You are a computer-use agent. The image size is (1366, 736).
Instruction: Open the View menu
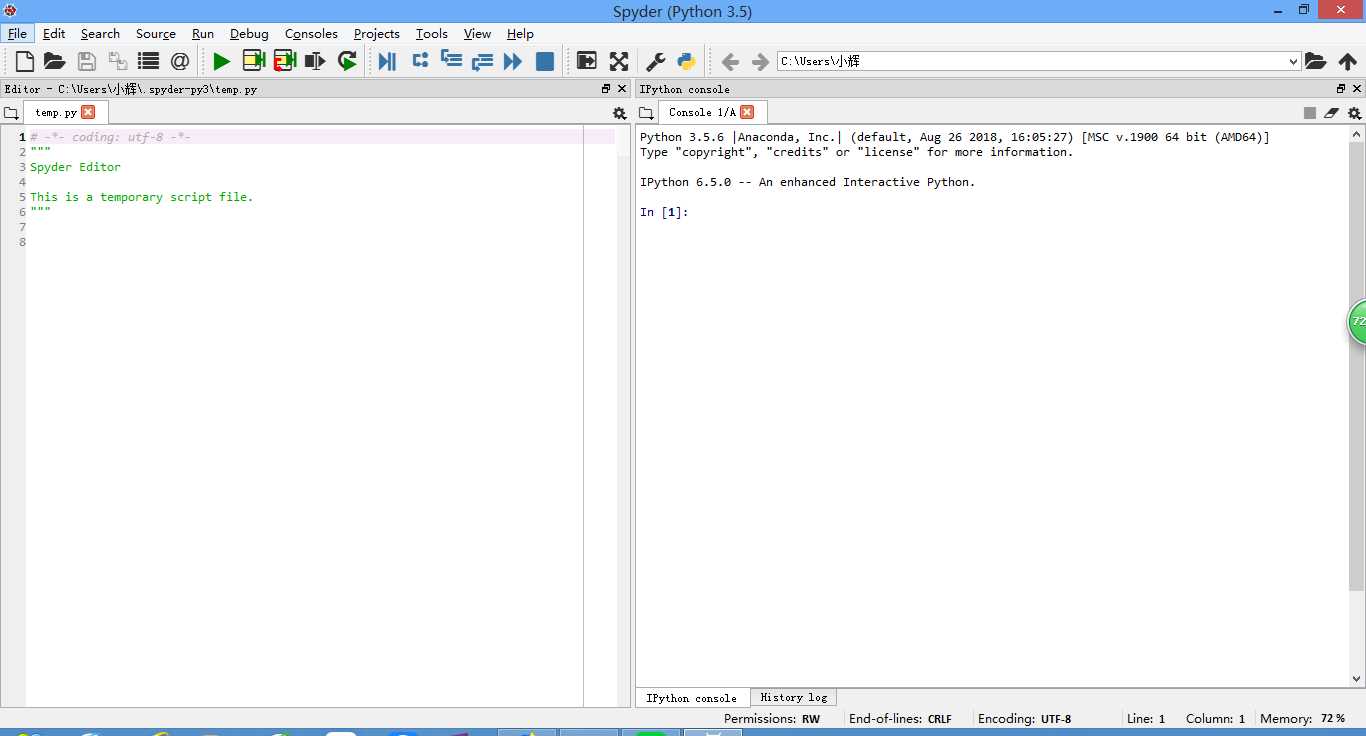(x=477, y=33)
